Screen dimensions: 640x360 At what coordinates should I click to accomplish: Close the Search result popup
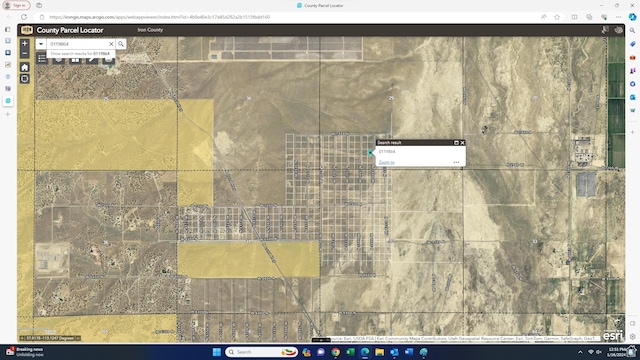462,142
